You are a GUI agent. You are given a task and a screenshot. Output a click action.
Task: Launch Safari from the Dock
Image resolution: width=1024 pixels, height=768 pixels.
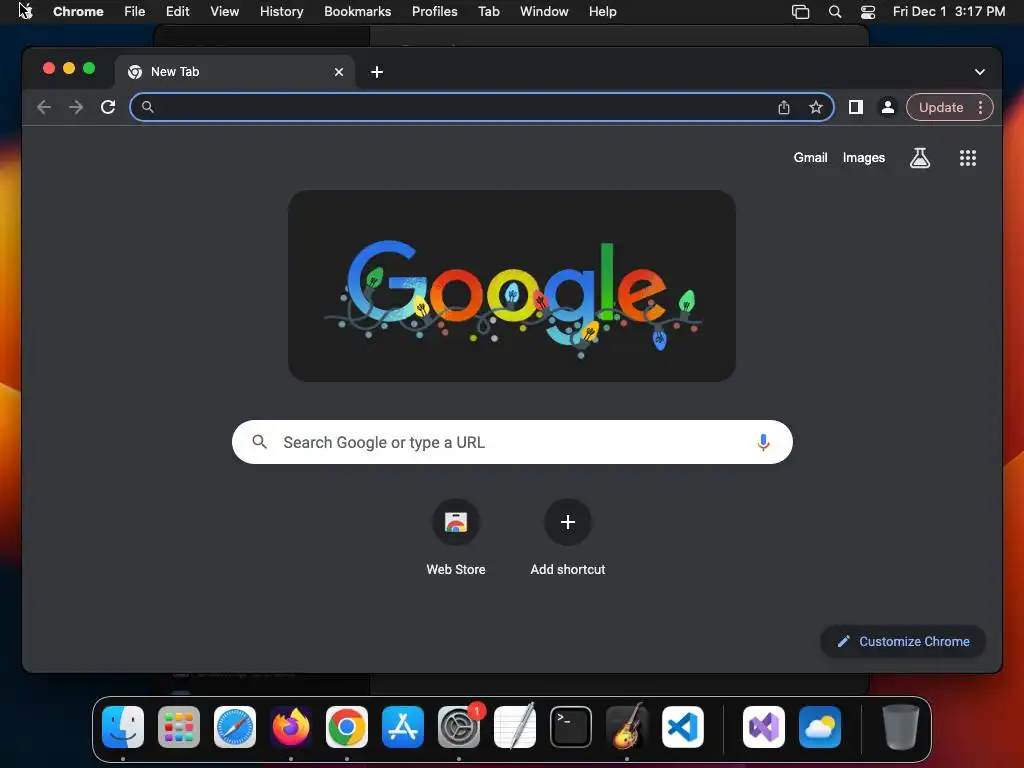click(x=235, y=727)
